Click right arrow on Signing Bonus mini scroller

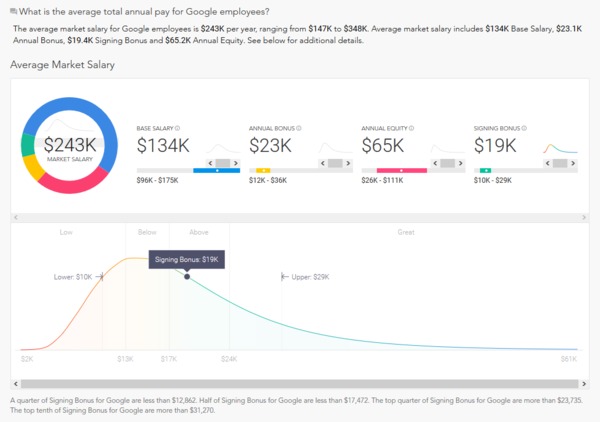(573, 163)
